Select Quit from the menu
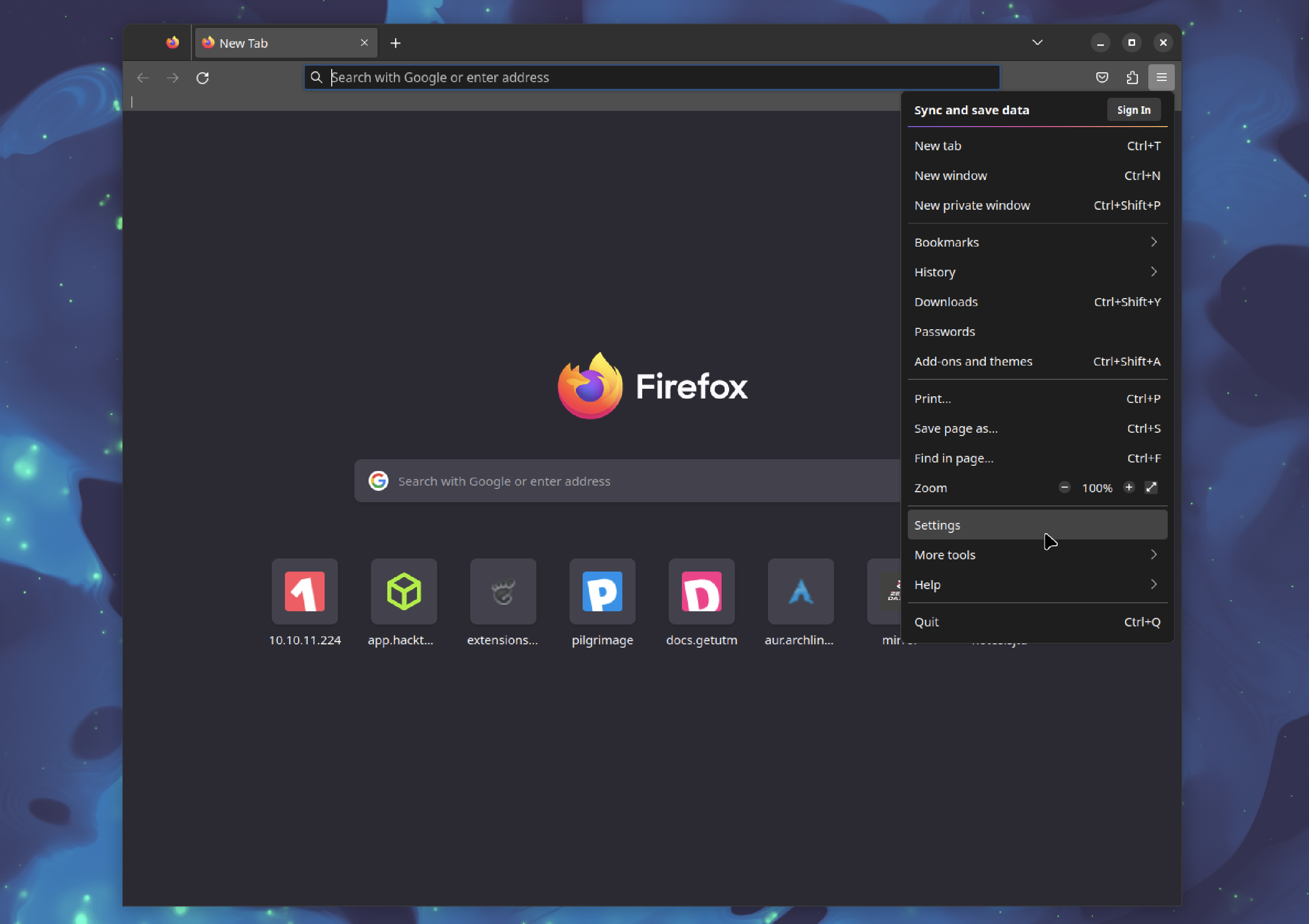The width and height of the screenshot is (1309, 924). tap(1037, 622)
